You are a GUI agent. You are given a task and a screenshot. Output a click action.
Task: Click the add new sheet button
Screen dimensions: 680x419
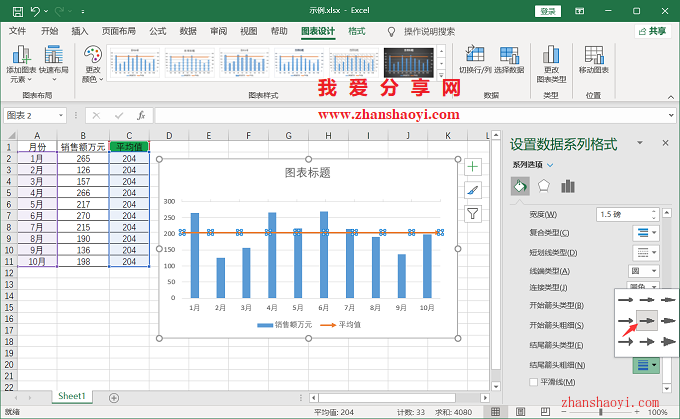114,398
